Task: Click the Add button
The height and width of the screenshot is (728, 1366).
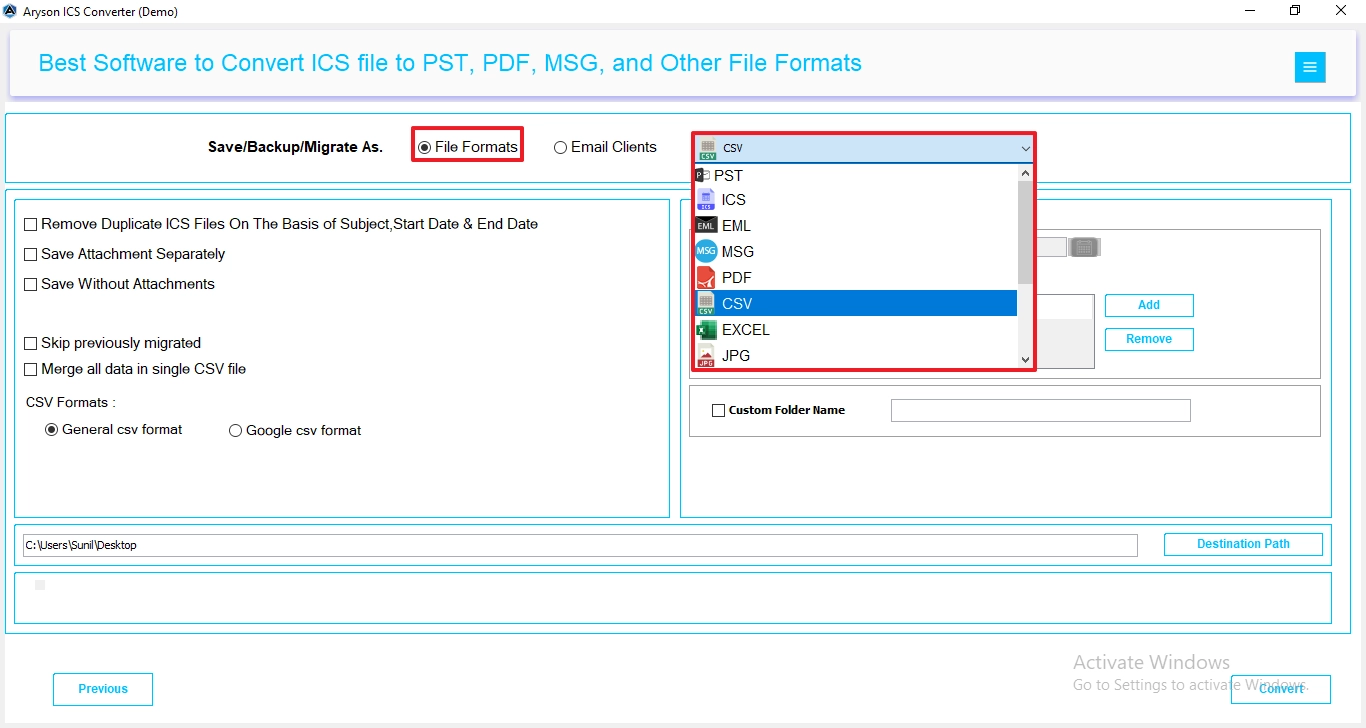Action: 1149,305
